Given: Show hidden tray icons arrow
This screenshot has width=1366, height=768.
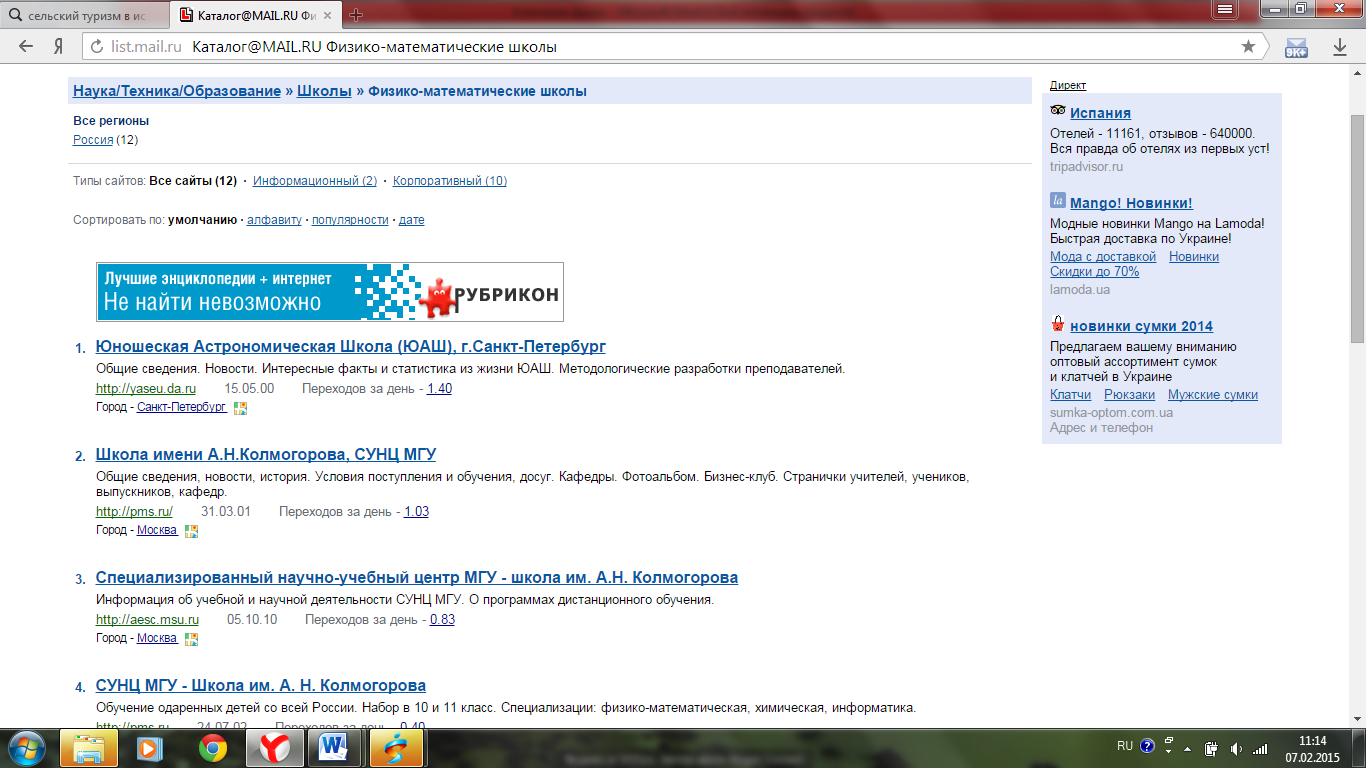Looking at the screenshot, I should [x=1189, y=747].
